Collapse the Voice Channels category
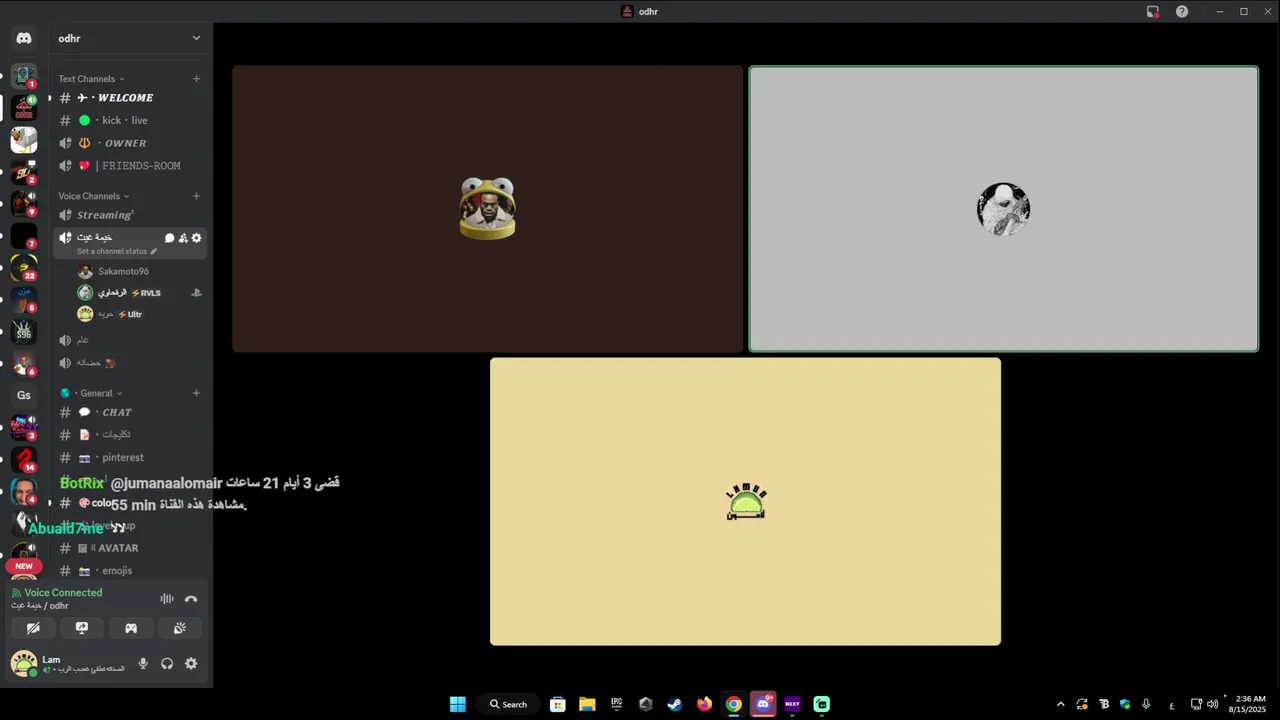This screenshot has height=720, width=1280. tap(93, 196)
